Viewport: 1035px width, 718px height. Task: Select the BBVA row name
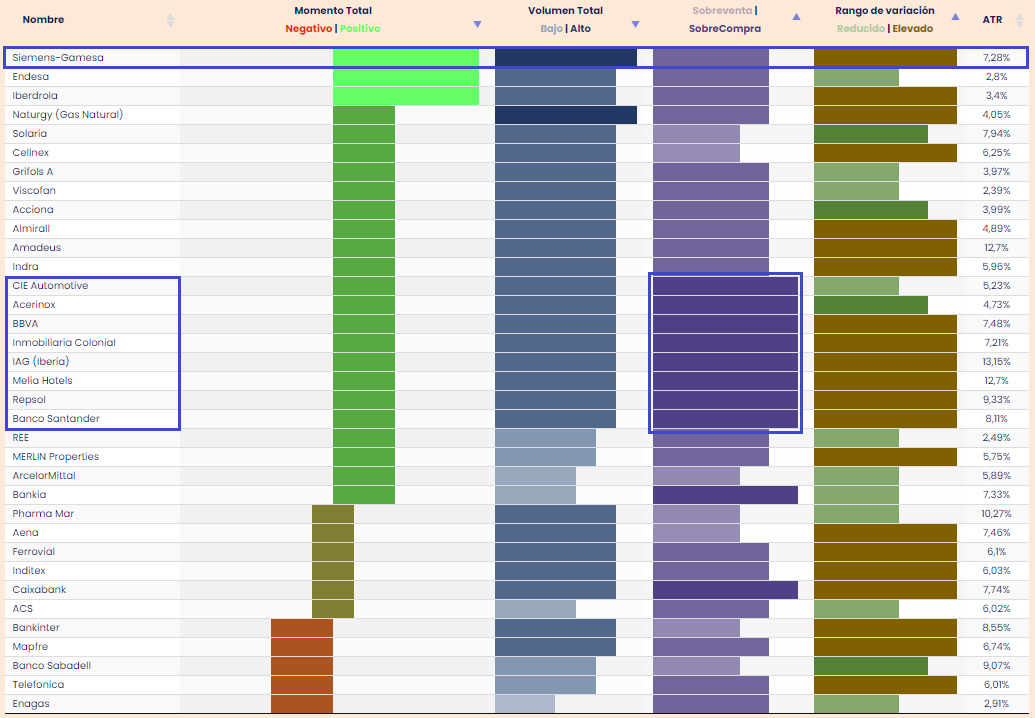click(25, 324)
